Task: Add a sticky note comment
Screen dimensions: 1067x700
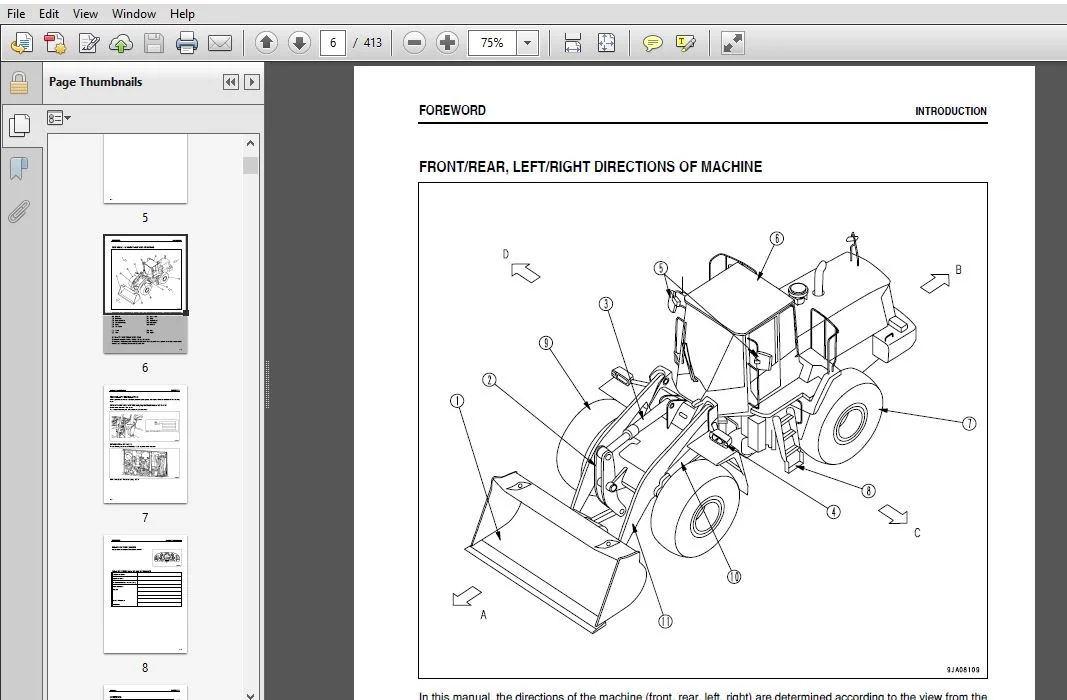Action: 653,43
